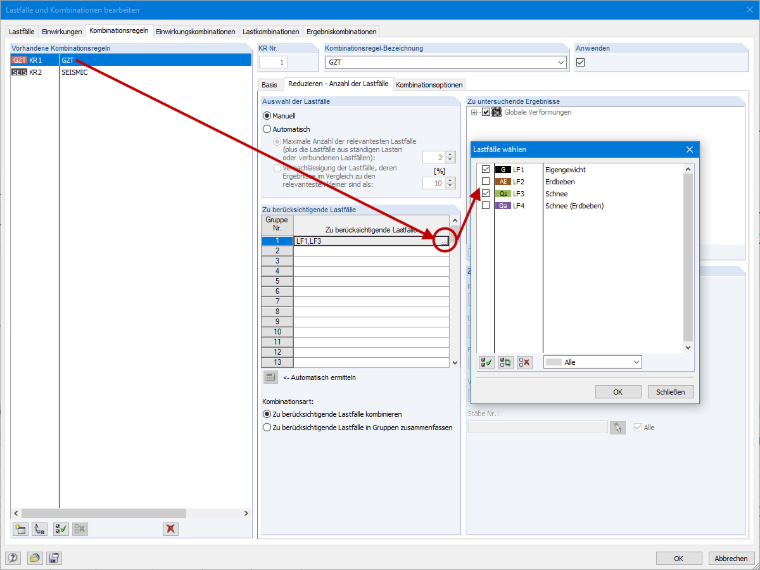Open the Lastkombinationen tab

pyautogui.click(x=270, y=32)
